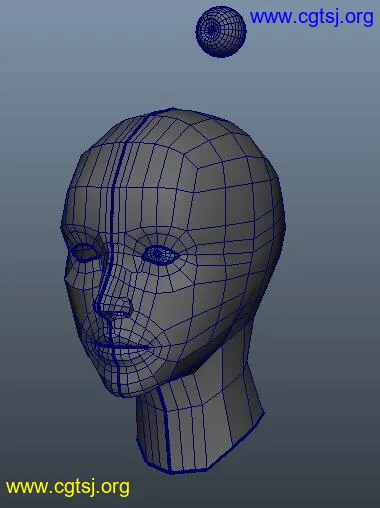Screen dimensions: 380x508
Task: Select the lip line of the closed mouth
Action: point(122,347)
